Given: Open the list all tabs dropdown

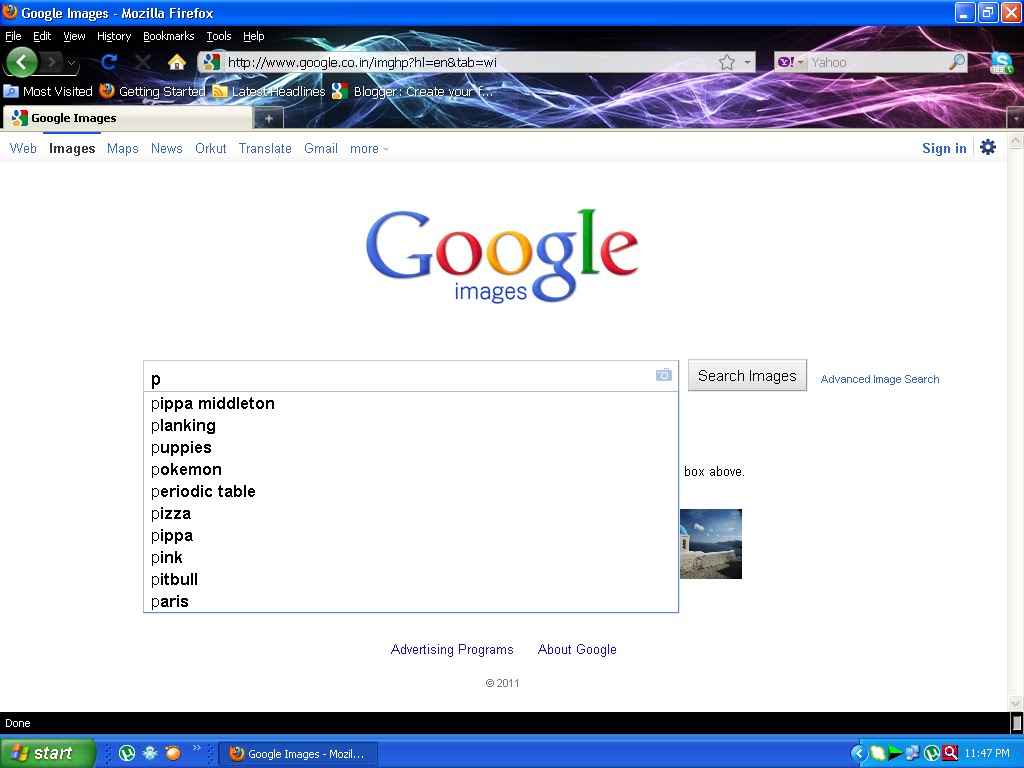Looking at the screenshot, I should coord(1016,118).
